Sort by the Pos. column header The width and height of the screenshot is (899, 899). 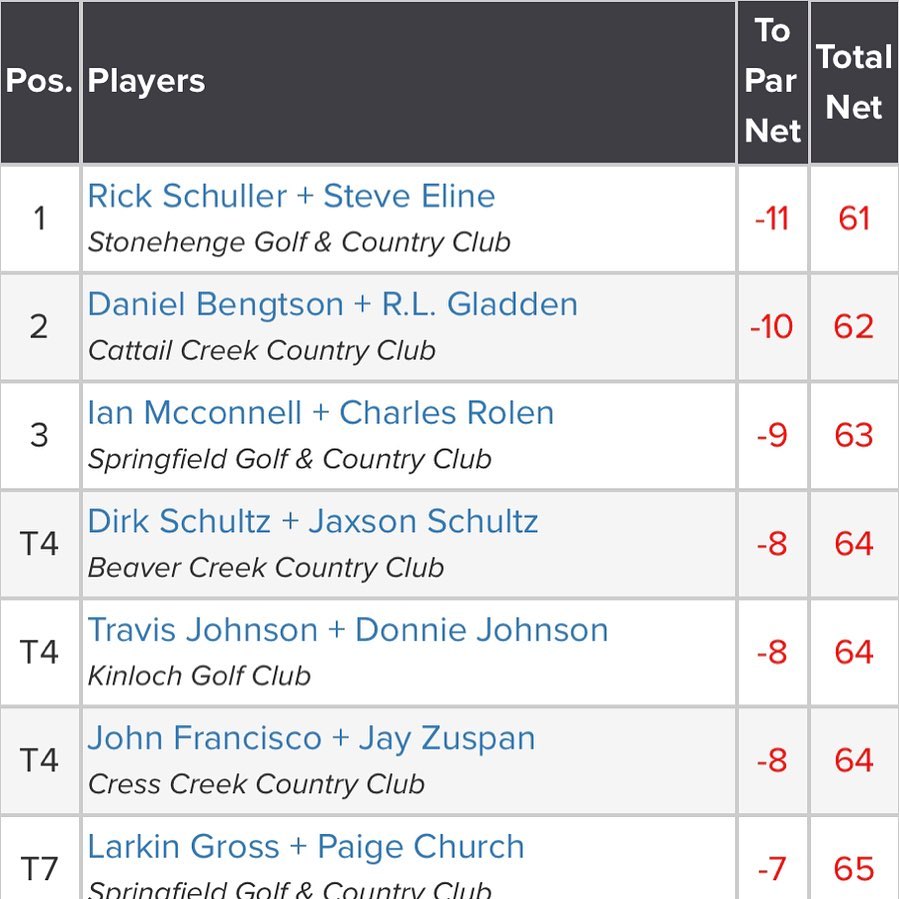coord(39,81)
